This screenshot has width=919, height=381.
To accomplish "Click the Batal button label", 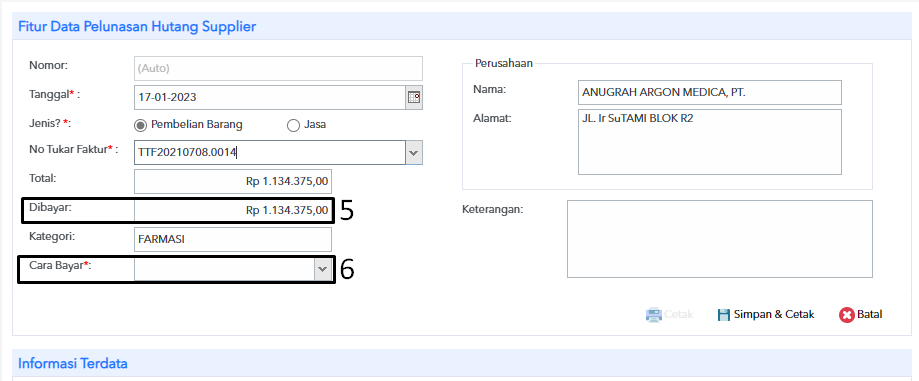I will [x=869, y=315].
